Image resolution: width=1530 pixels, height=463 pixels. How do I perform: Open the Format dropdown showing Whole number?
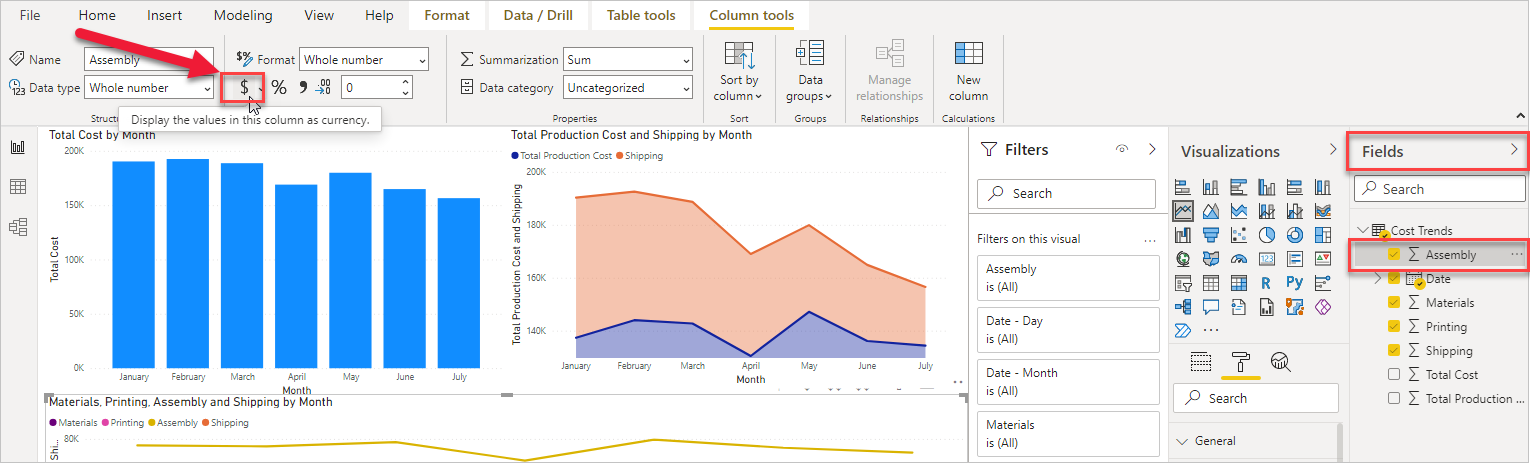click(364, 60)
